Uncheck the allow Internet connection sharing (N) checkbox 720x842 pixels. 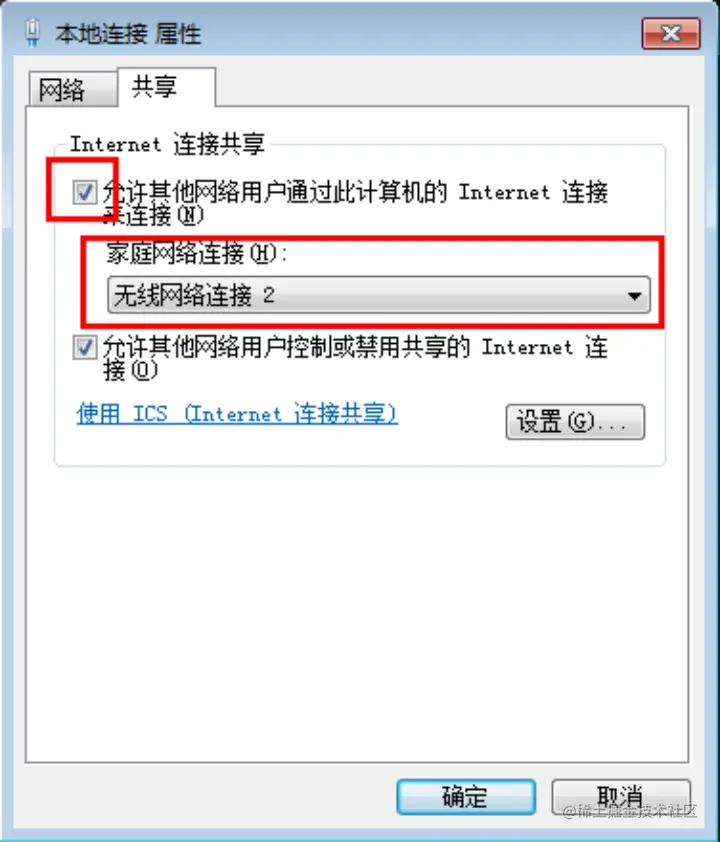85,192
